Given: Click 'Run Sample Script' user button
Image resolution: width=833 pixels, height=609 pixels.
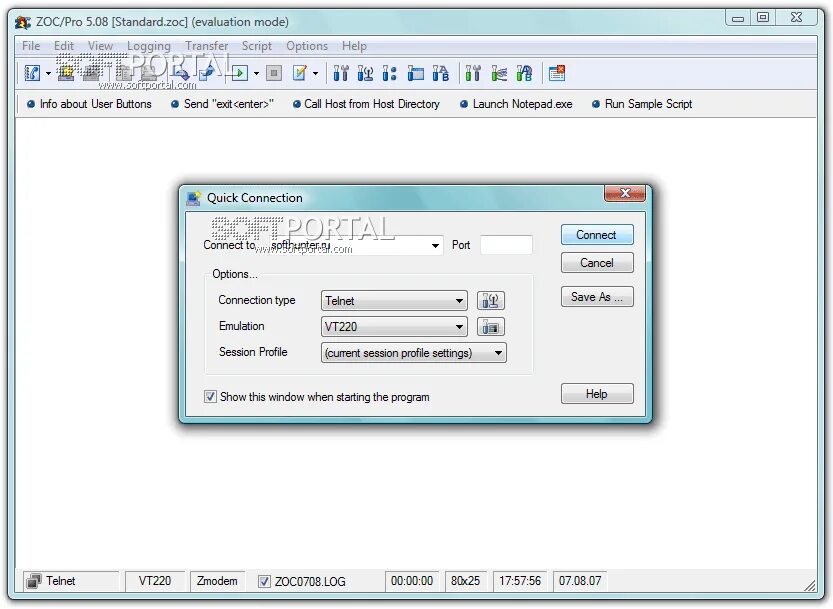Looking at the screenshot, I should coord(642,104).
